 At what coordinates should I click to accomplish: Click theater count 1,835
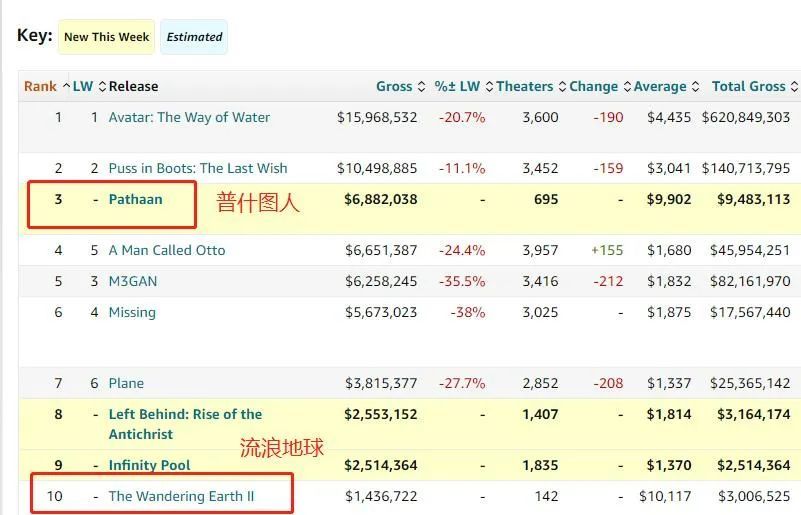540,465
